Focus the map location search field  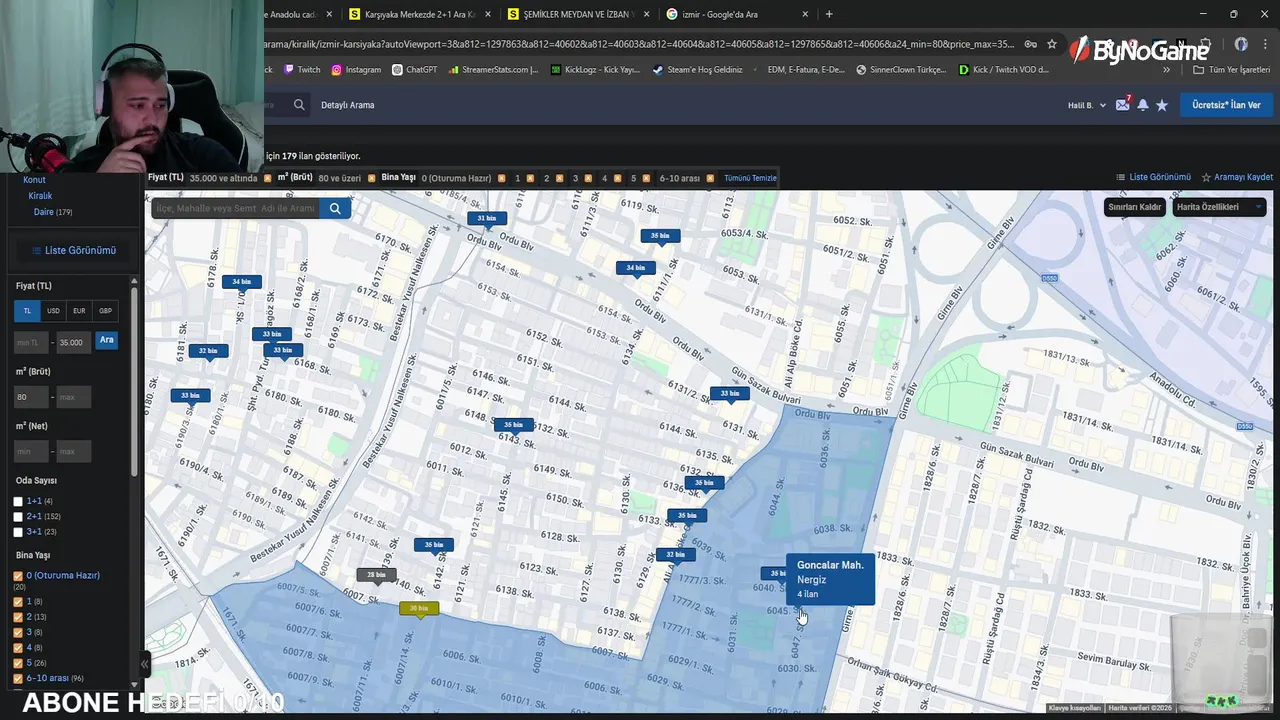(236, 208)
